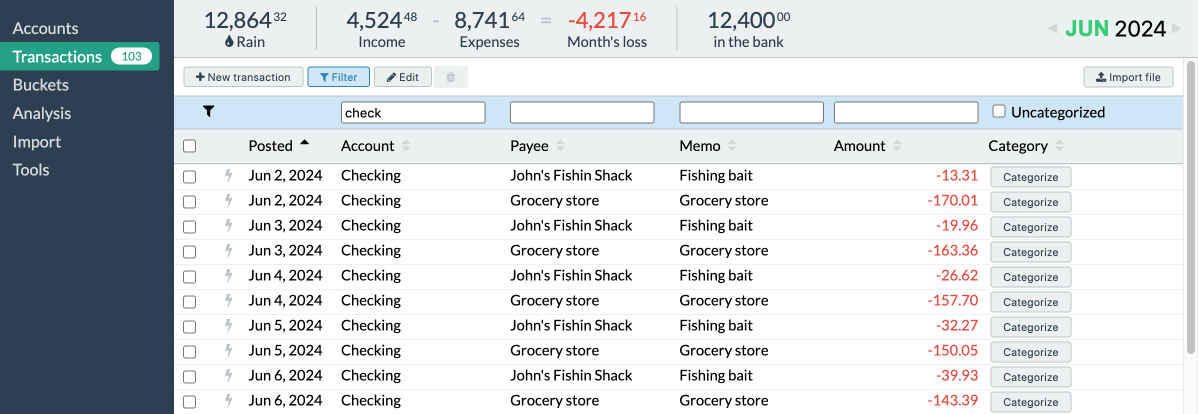Viewport: 1198px width, 414px height.
Task: Check the -32.27 Fishing bait row
Action: pyautogui.click(x=189, y=327)
